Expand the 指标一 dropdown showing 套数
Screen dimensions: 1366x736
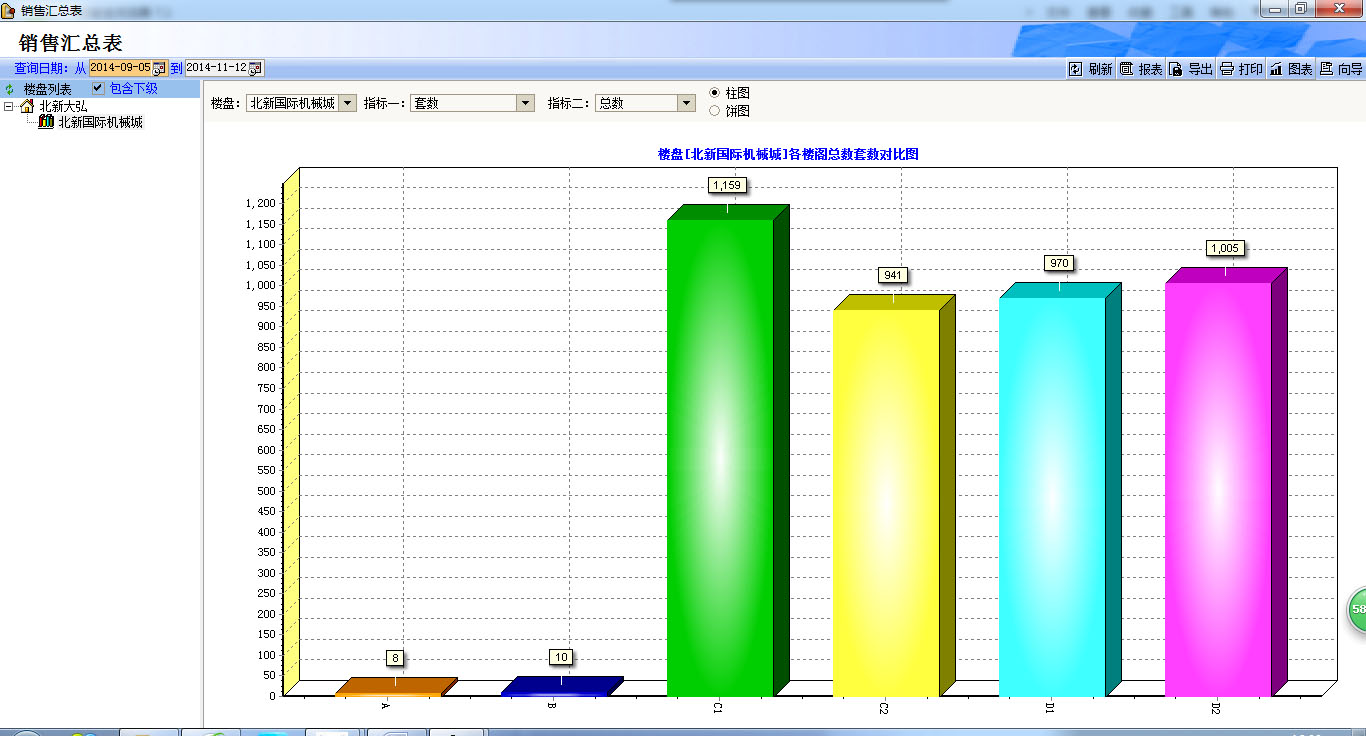pos(525,103)
